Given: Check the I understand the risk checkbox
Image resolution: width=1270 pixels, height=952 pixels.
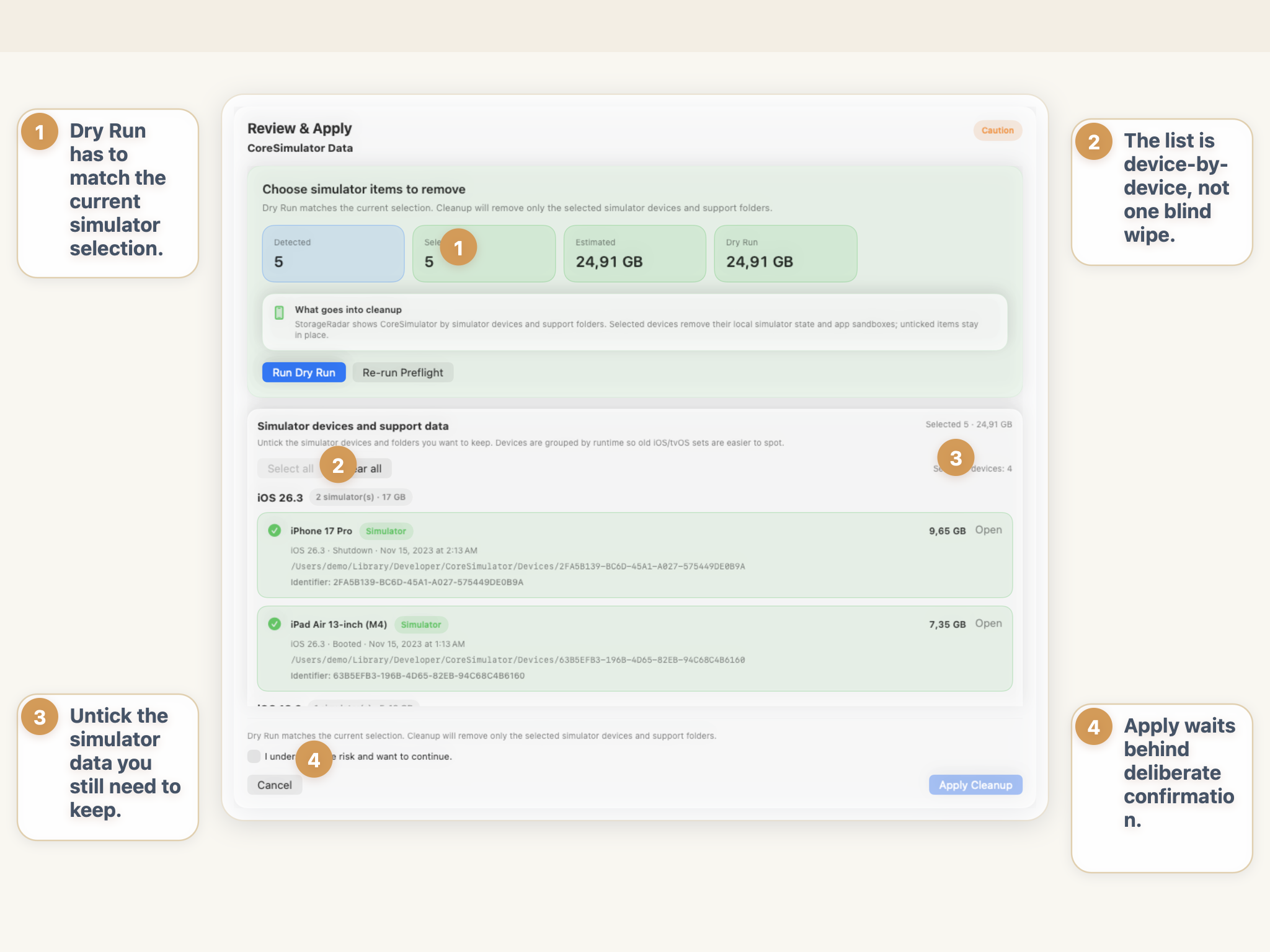Looking at the screenshot, I should click(254, 756).
